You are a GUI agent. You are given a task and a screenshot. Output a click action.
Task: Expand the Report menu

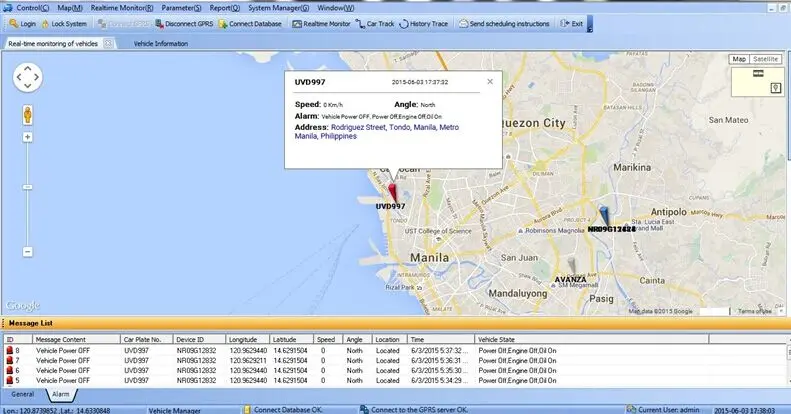(224, 7)
